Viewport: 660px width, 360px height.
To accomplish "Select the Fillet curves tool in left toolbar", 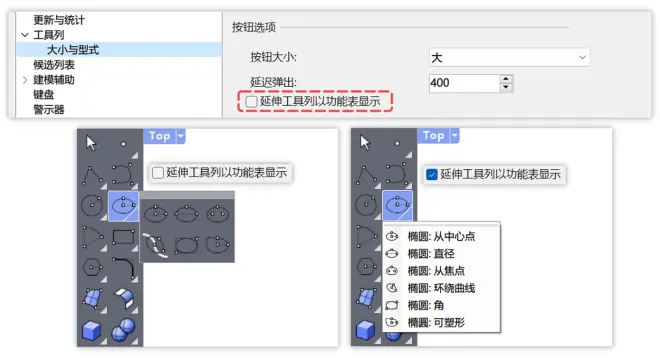I will click(x=124, y=268).
